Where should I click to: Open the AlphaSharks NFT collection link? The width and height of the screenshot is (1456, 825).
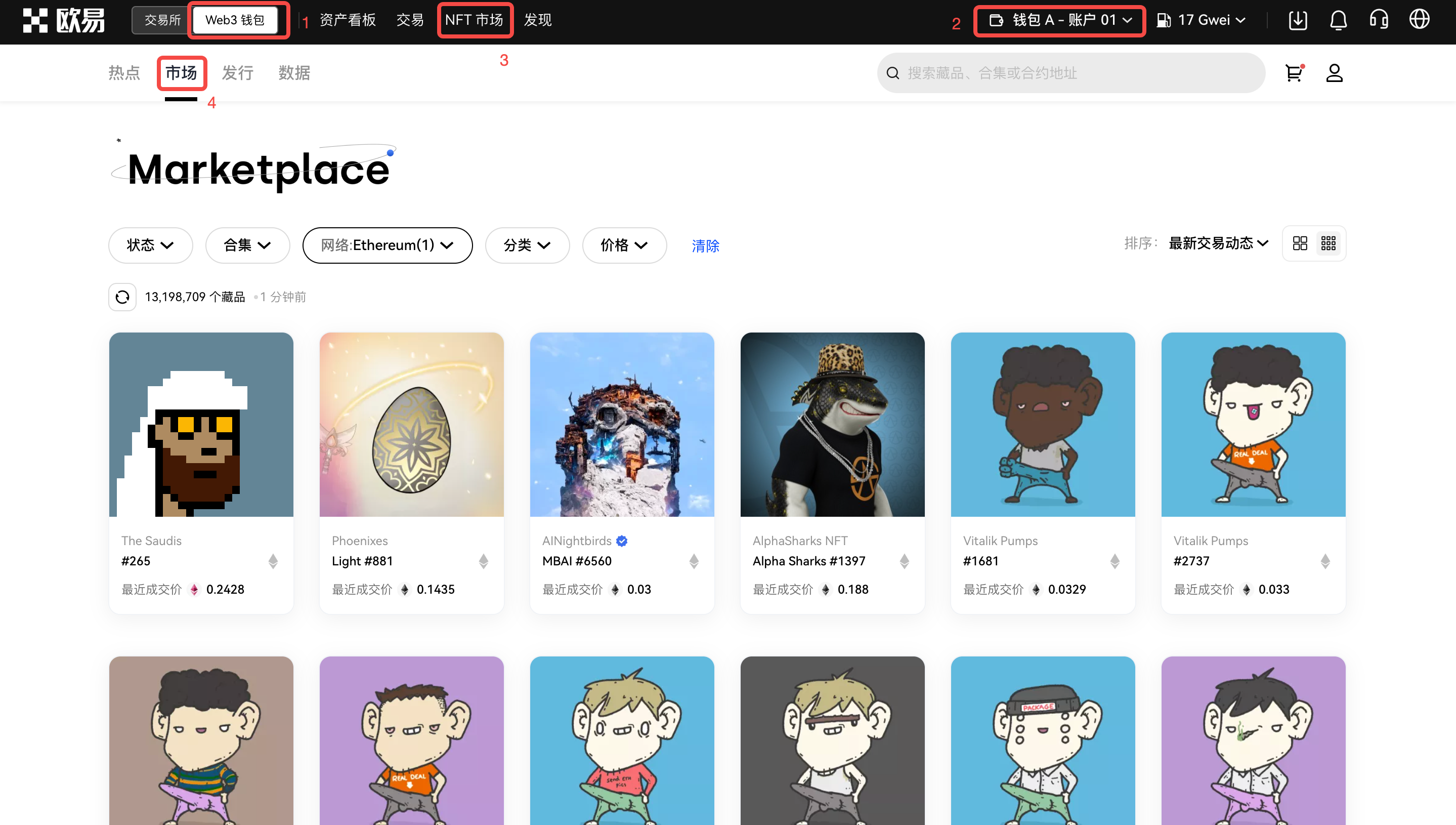pyautogui.click(x=800, y=541)
